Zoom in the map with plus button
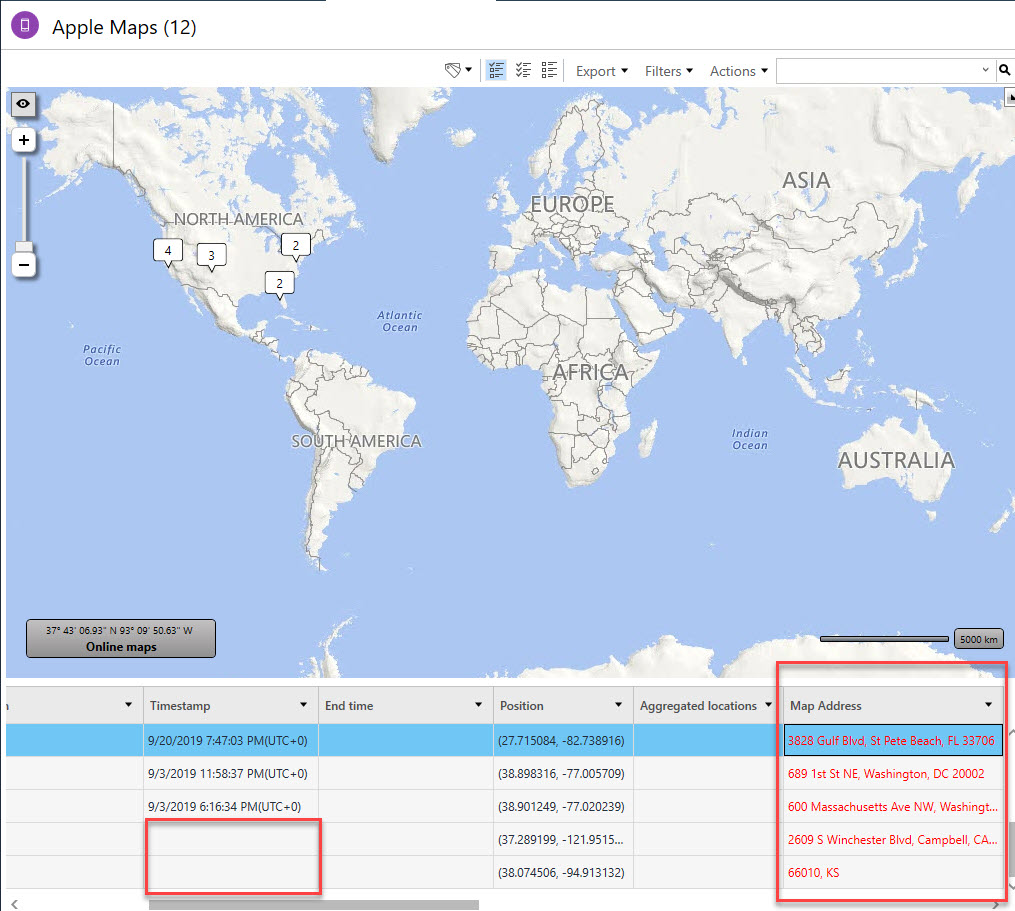Screen dimensions: 1015x911 [x=24, y=140]
